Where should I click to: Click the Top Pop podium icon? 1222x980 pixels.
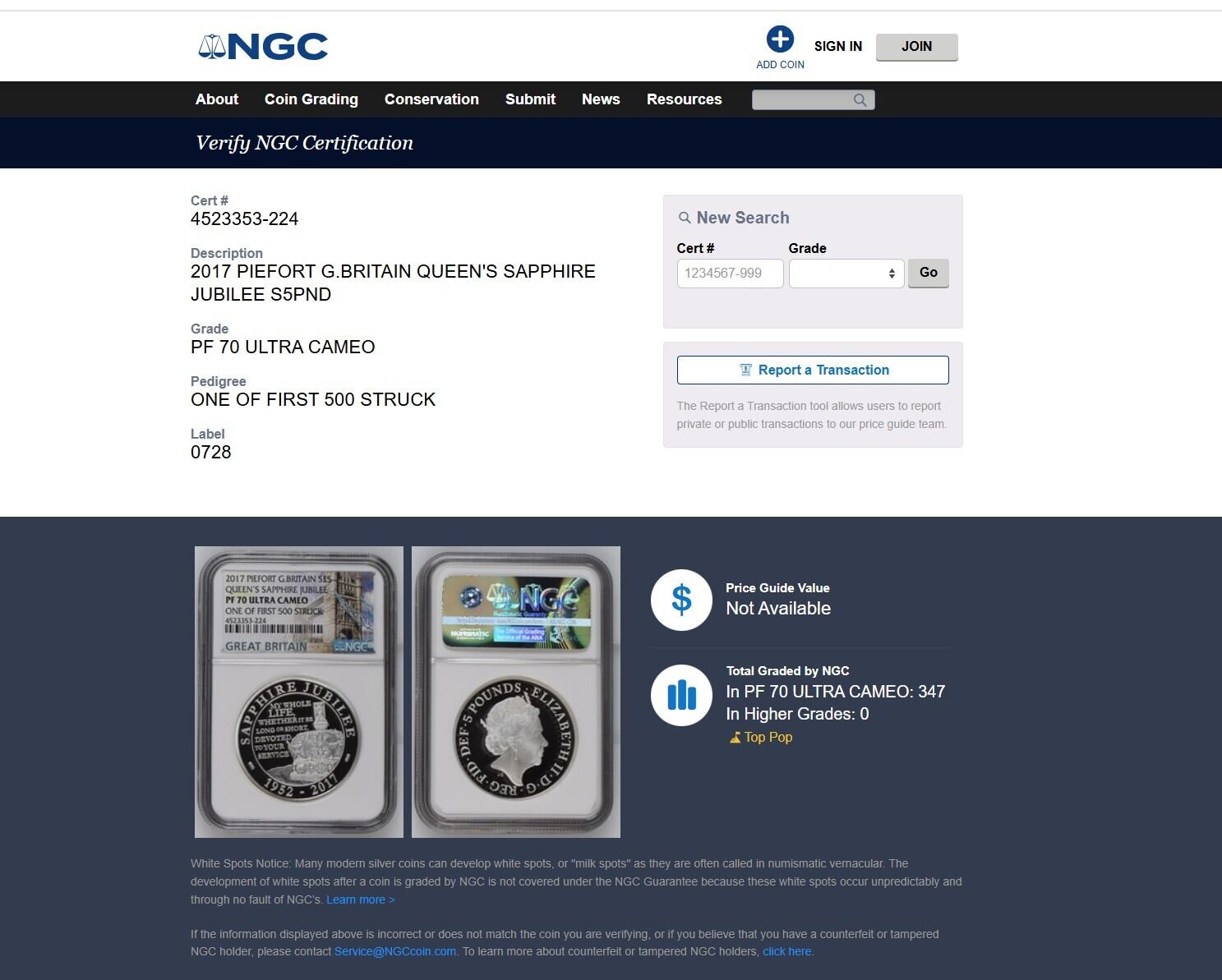click(x=735, y=738)
